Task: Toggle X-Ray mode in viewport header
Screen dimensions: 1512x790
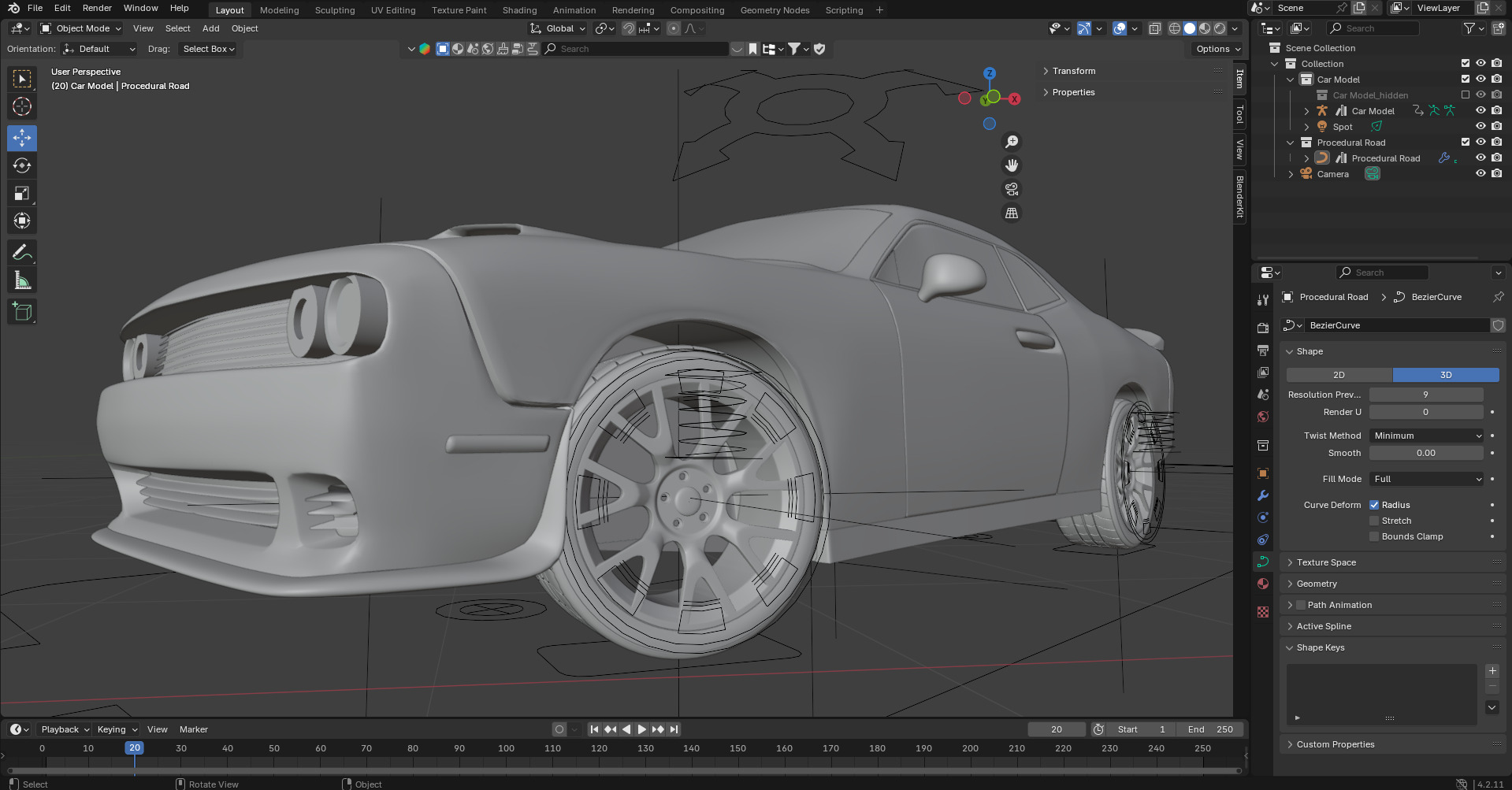Action: coord(1154,28)
